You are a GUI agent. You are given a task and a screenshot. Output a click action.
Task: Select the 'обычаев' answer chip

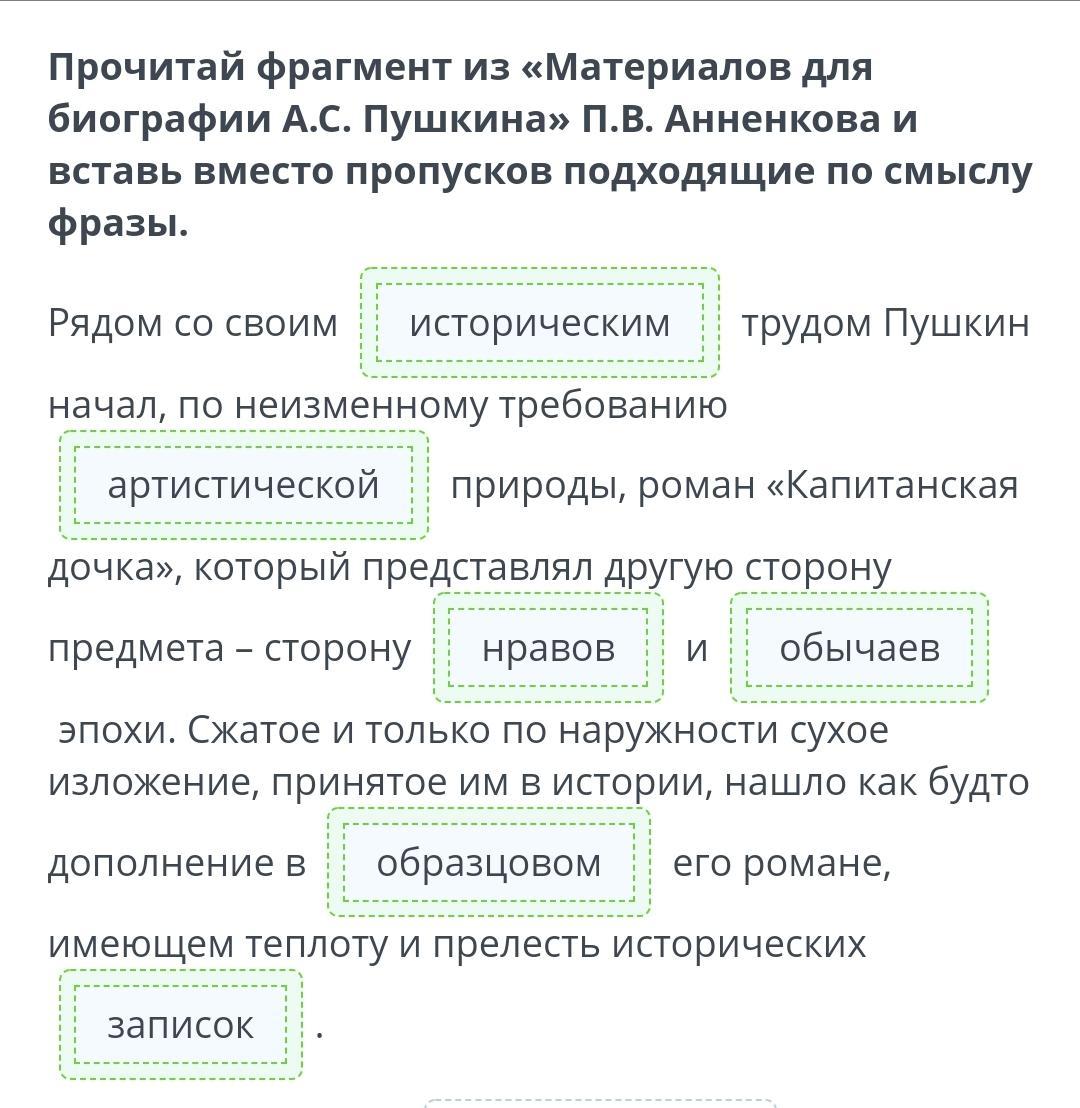click(859, 647)
